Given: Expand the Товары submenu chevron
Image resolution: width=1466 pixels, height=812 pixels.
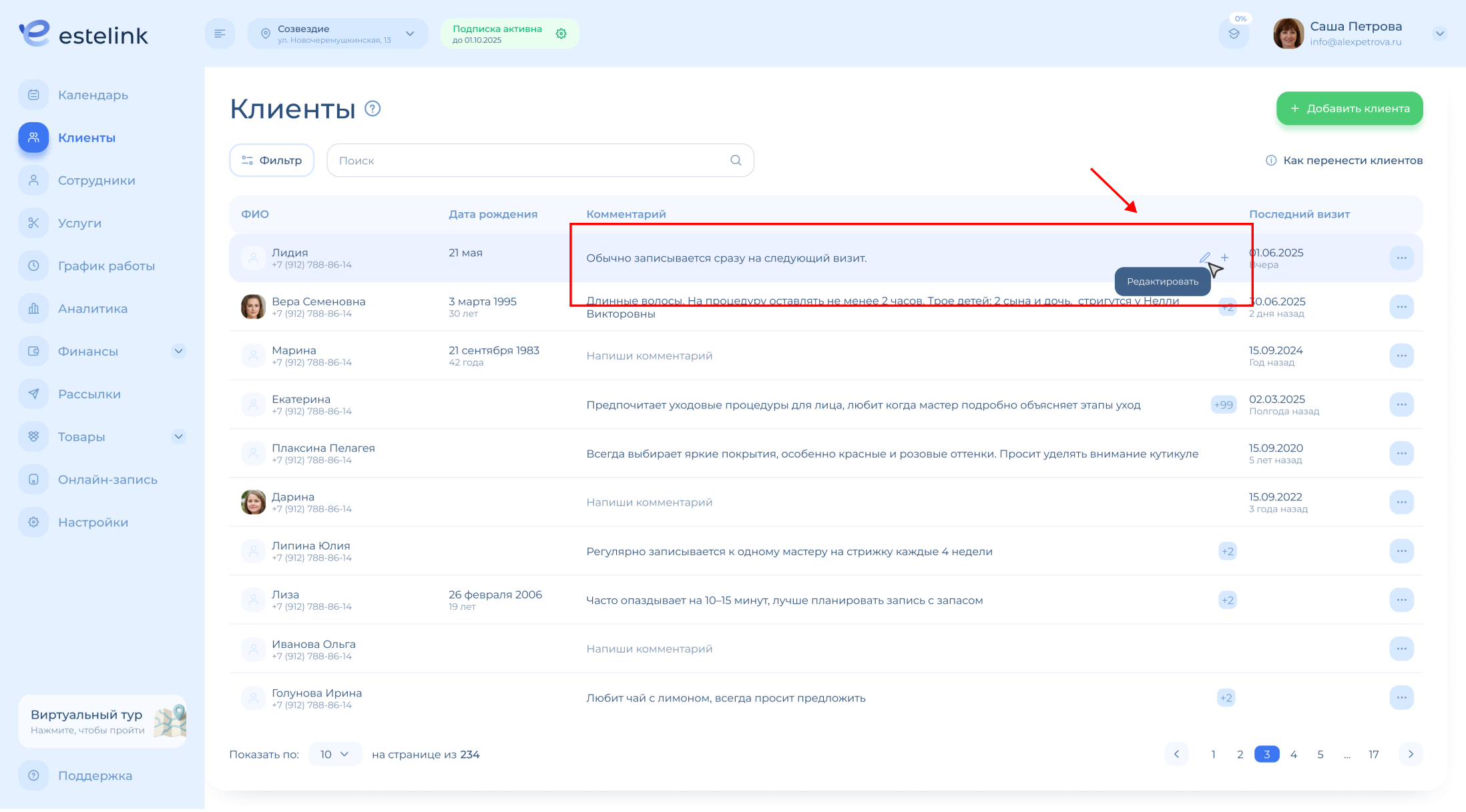Looking at the screenshot, I should pyautogui.click(x=178, y=436).
